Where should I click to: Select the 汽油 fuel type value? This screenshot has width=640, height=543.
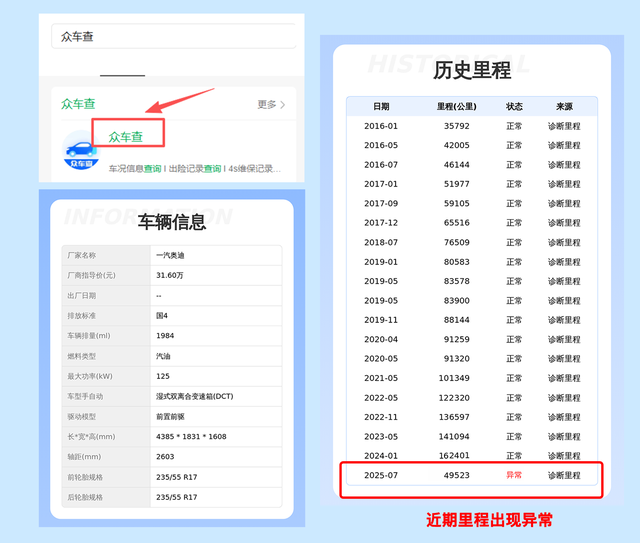click(x=163, y=356)
